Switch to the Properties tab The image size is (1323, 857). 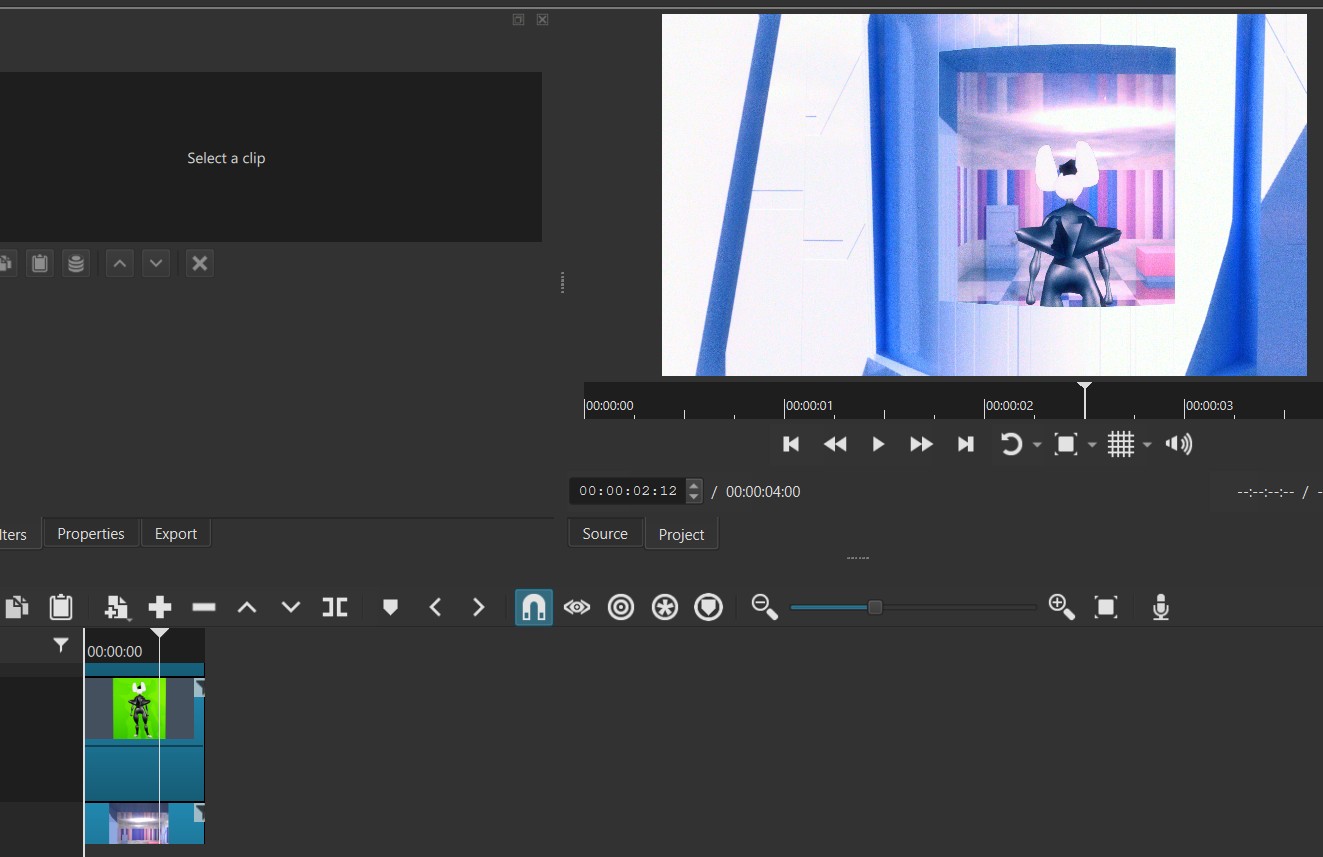coord(91,534)
